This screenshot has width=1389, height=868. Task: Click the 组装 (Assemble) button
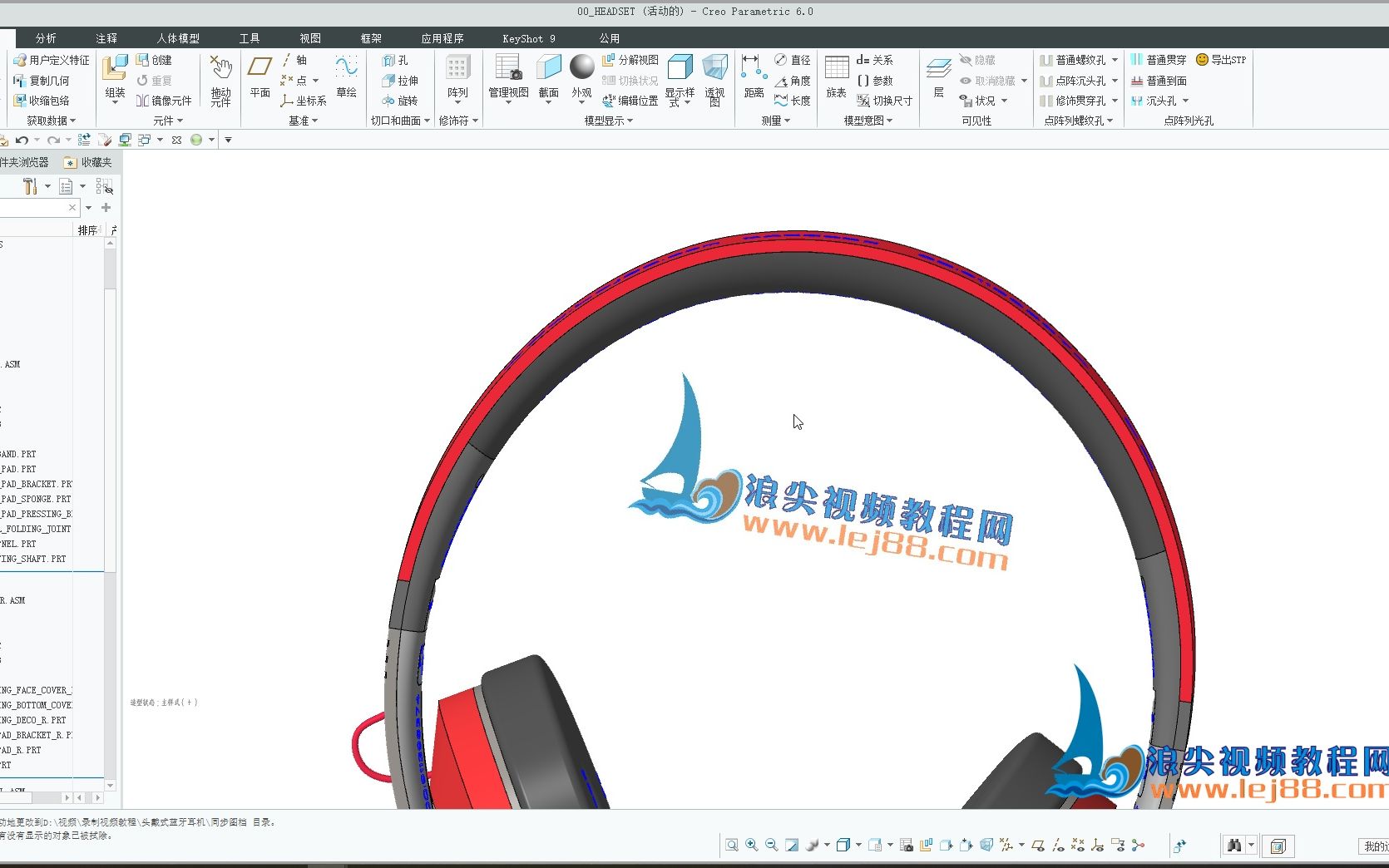coord(114,80)
